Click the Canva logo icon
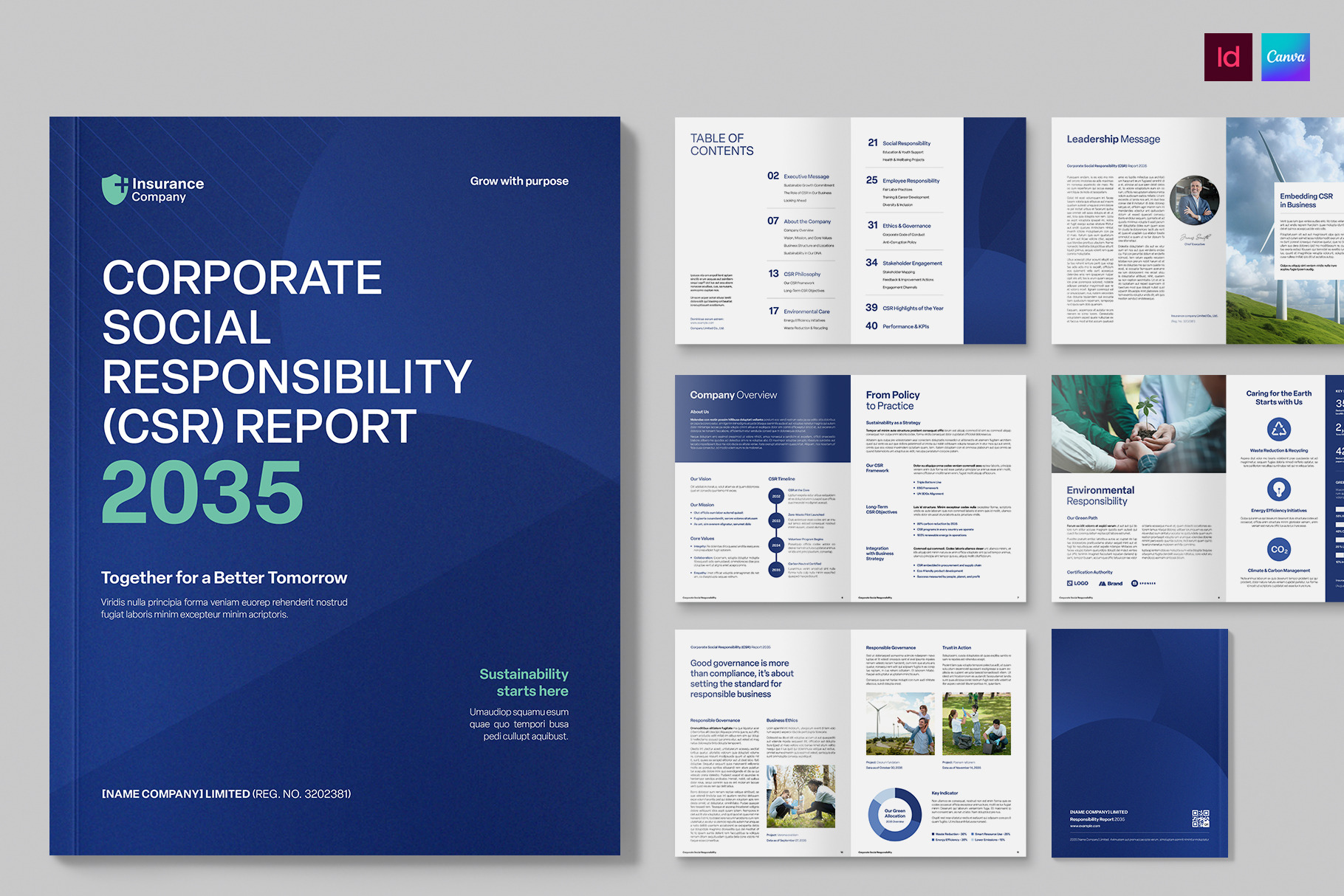Screen dimensions: 1344x896 click(1285, 57)
